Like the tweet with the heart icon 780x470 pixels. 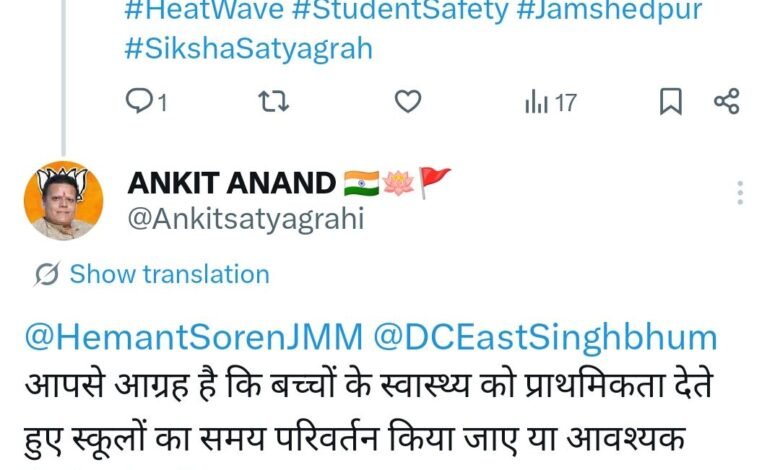(408, 101)
